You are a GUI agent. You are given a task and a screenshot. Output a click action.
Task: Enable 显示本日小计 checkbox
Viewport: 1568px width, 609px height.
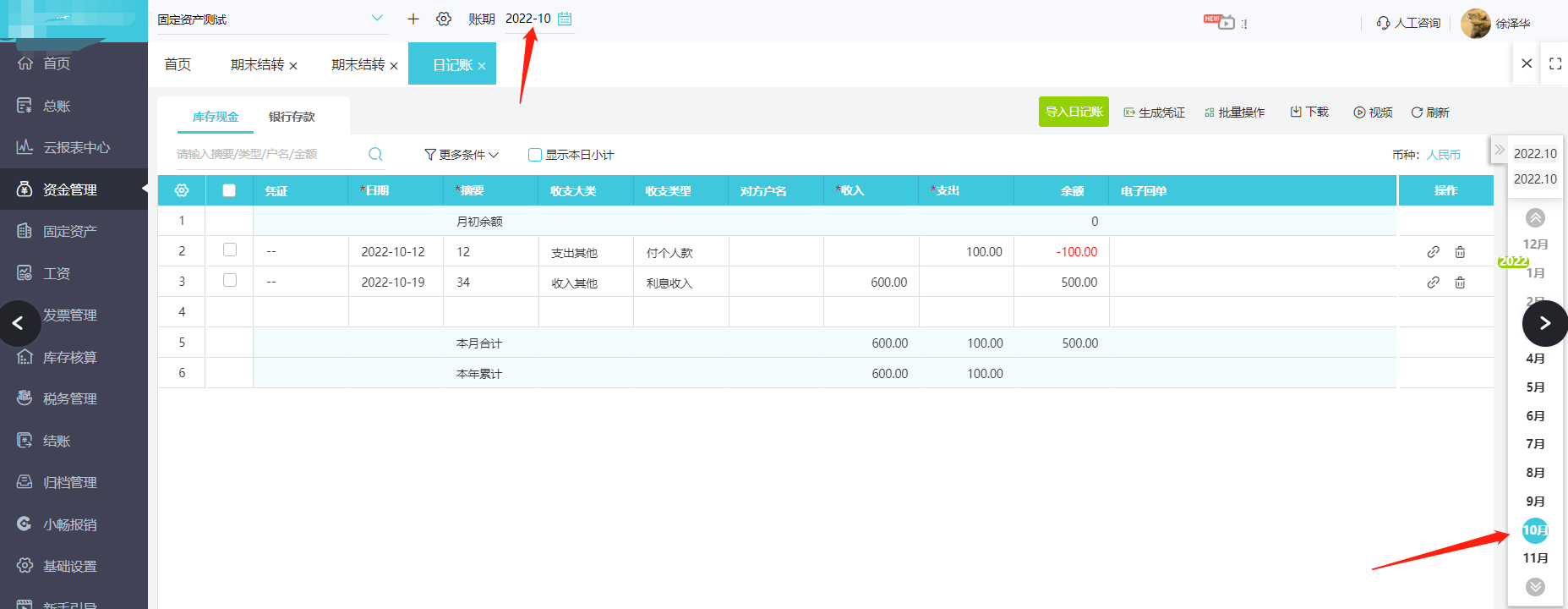(x=534, y=155)
